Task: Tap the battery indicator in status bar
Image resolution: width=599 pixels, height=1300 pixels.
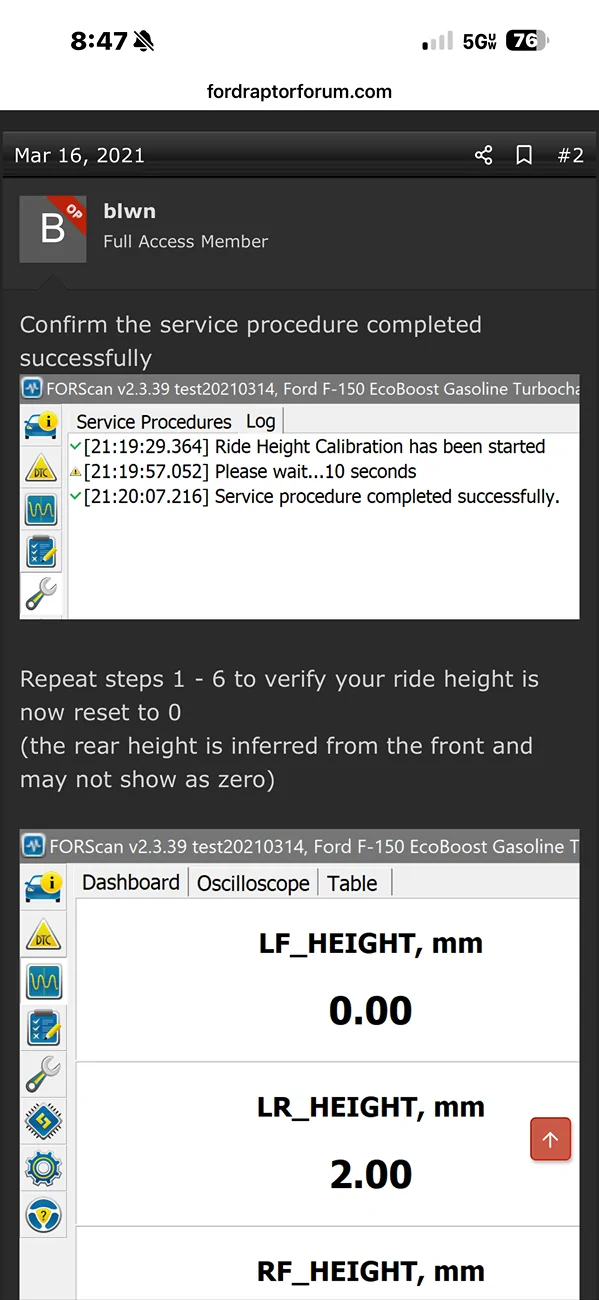Action: point(527,41)
